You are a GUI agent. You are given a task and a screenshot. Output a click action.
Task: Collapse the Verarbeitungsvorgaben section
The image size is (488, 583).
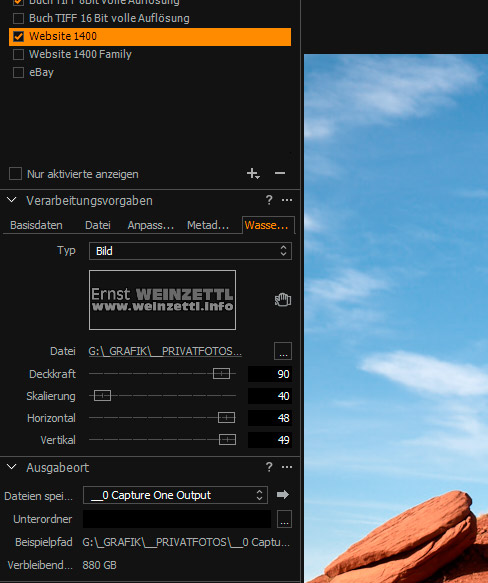[x=12, y=200]
